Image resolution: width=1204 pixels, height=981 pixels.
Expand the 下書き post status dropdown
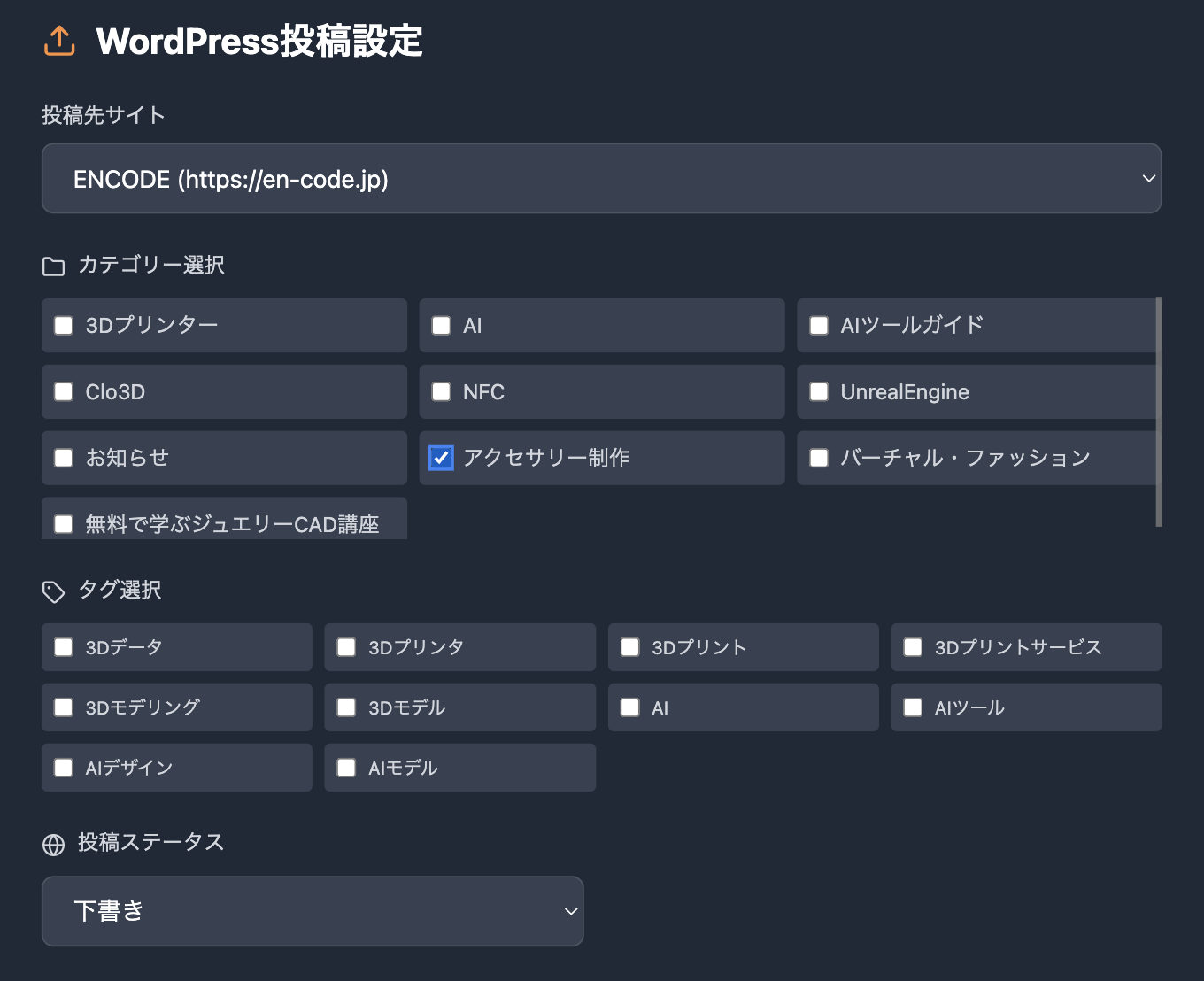click(x=313, y=911)
